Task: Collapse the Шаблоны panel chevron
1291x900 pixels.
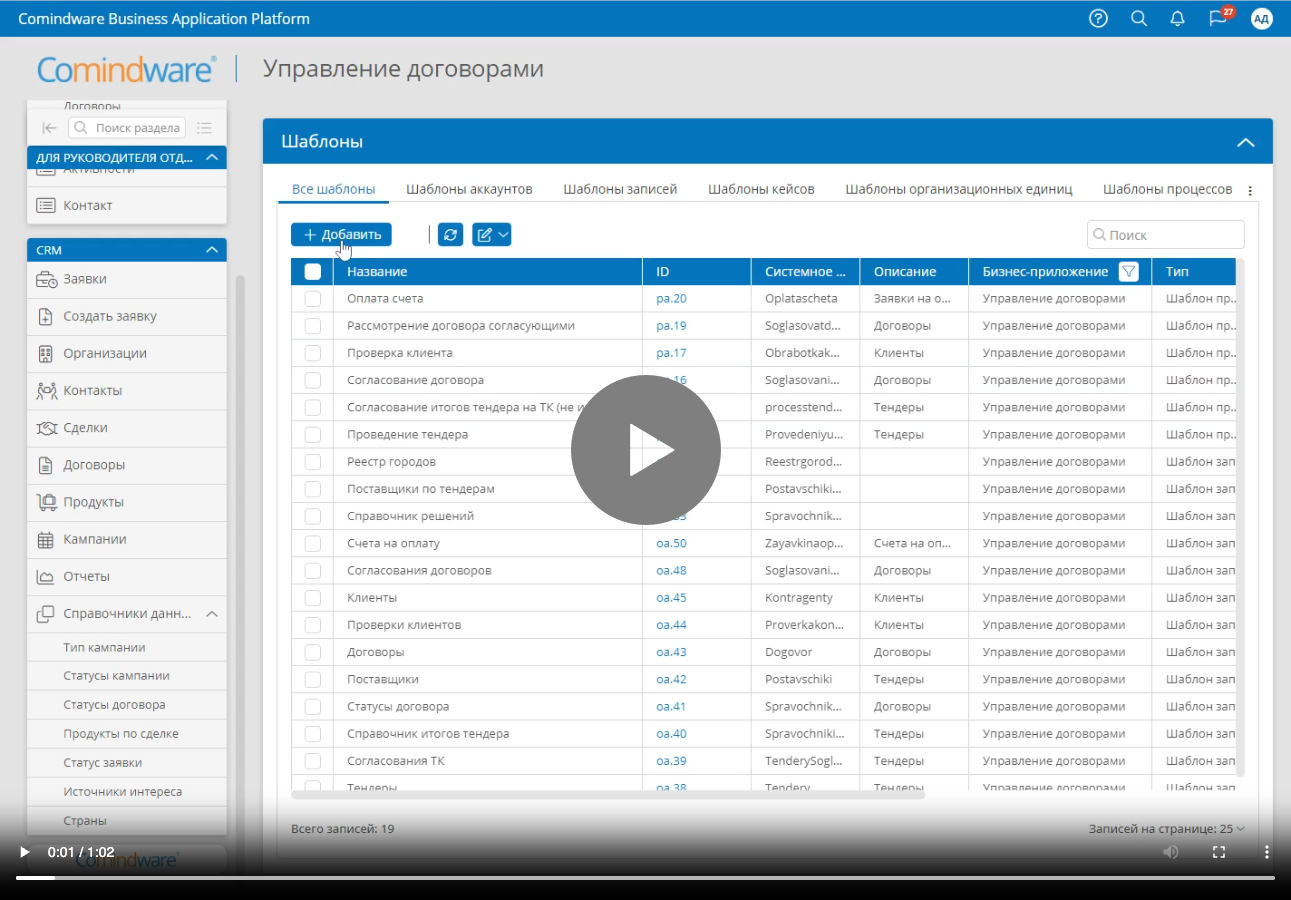Action: [1245, 142]
